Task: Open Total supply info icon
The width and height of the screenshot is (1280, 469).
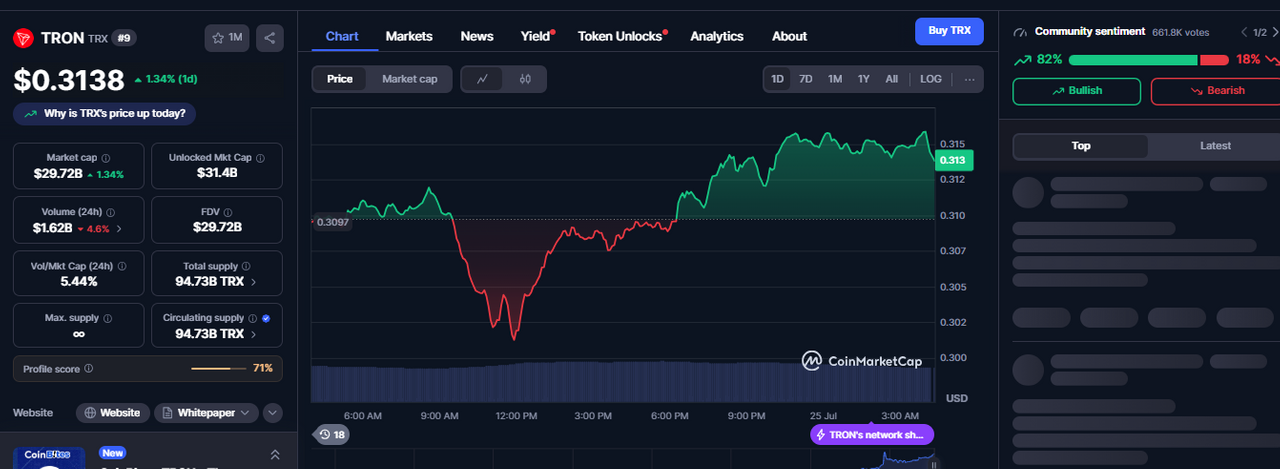Action: pyautogui.click(x=246, y=266)
